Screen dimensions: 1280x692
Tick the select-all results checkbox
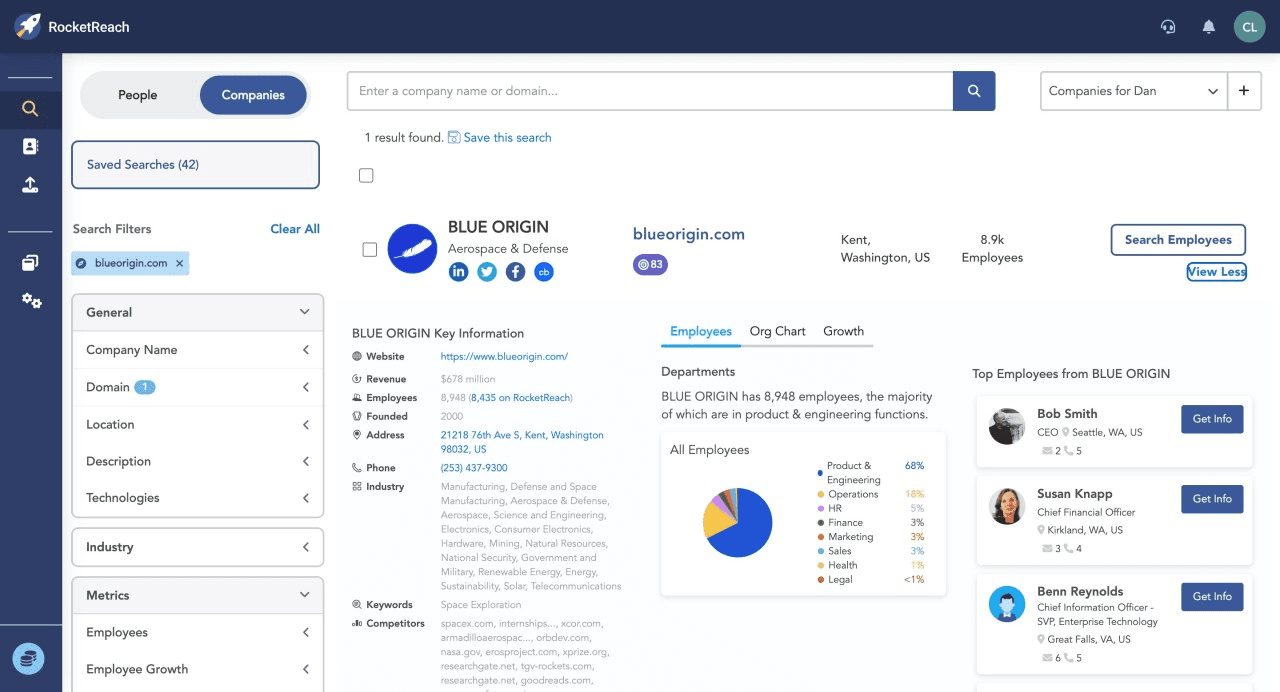[x=366, y=176]
